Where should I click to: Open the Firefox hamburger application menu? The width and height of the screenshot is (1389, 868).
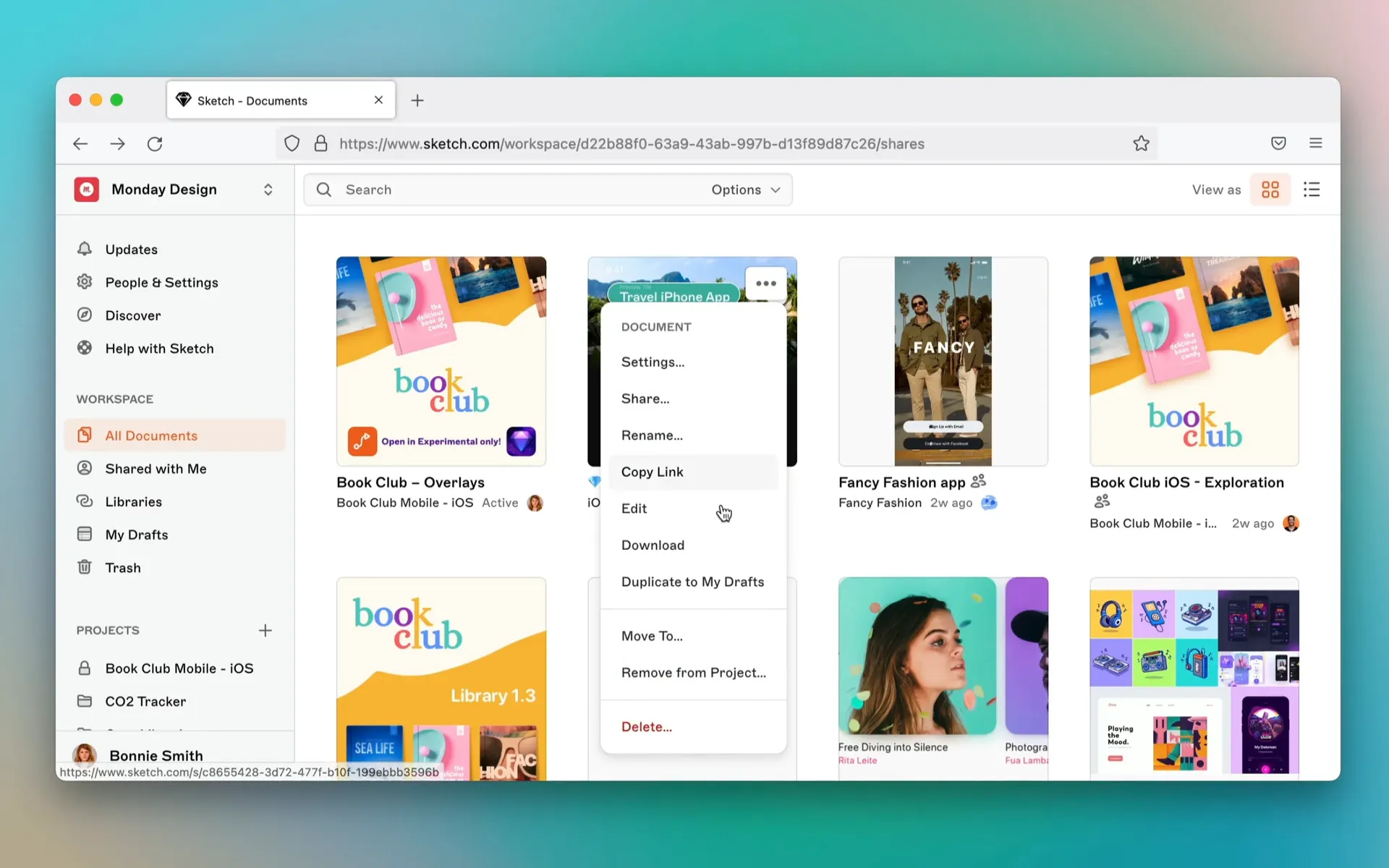(1315, 143)
